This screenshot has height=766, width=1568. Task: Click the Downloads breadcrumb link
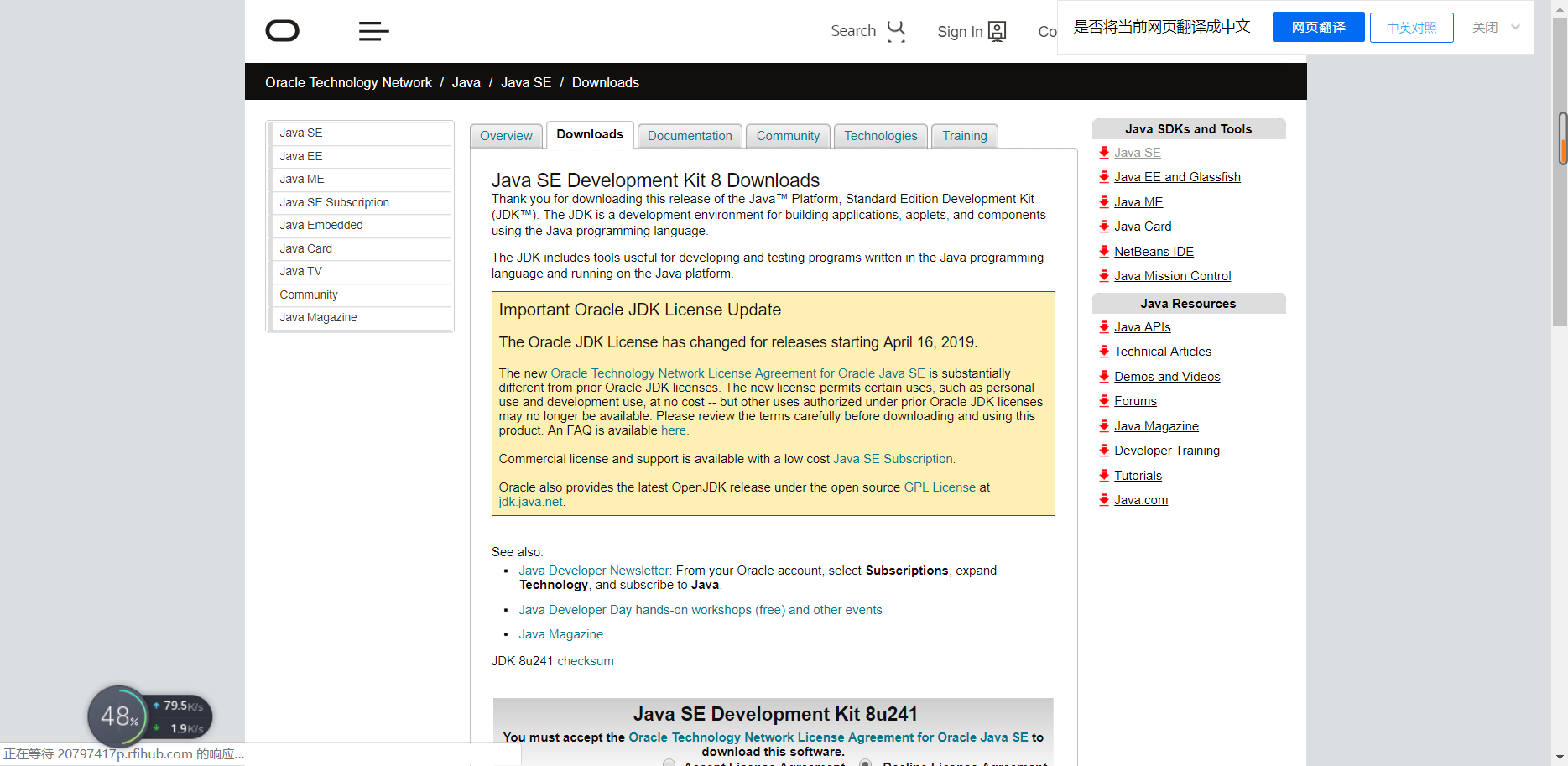pyautogui.click(x=606, y=82)
